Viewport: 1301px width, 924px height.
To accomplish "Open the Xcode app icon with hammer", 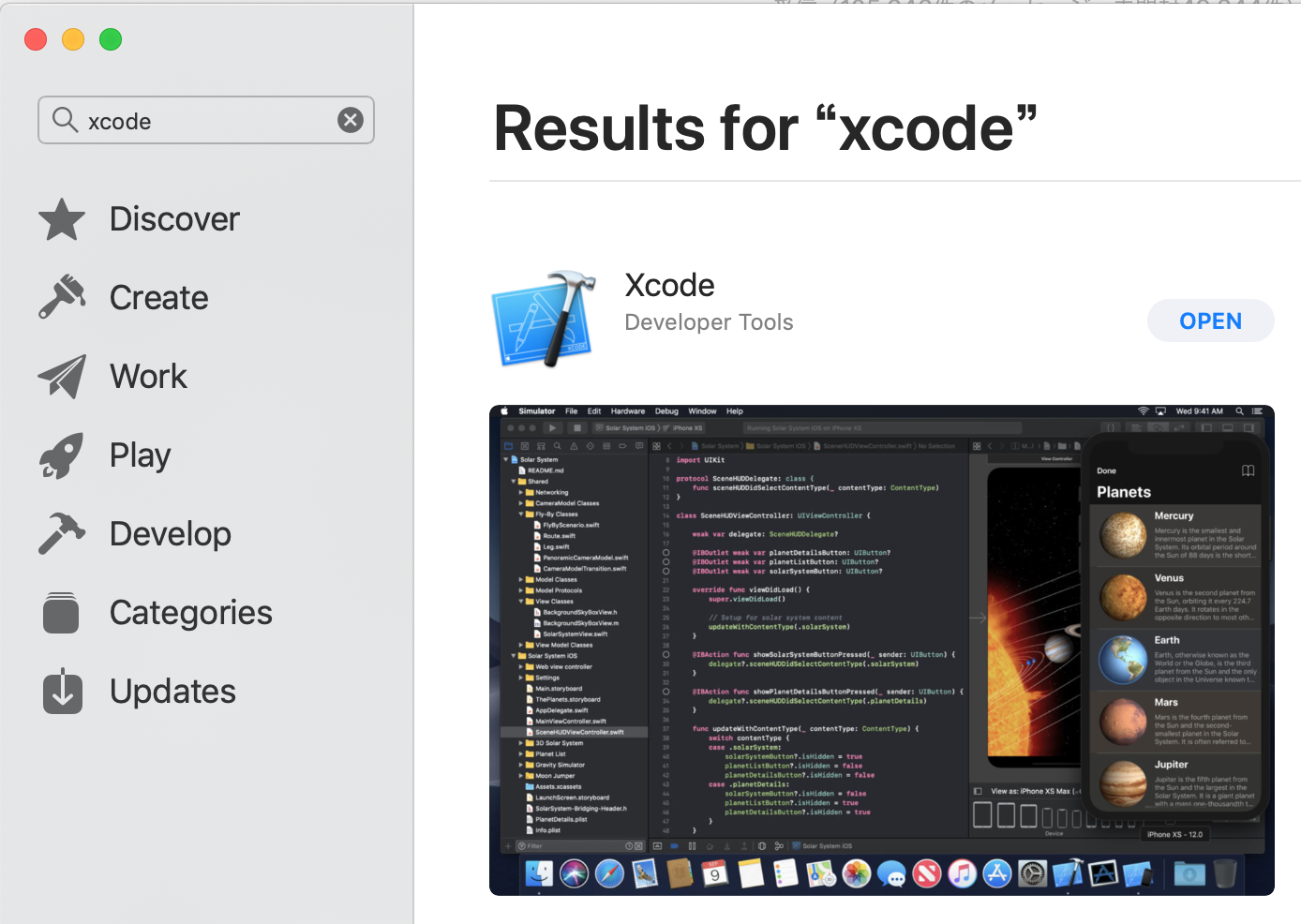I will pyautogui.click(x=544, y=319).
